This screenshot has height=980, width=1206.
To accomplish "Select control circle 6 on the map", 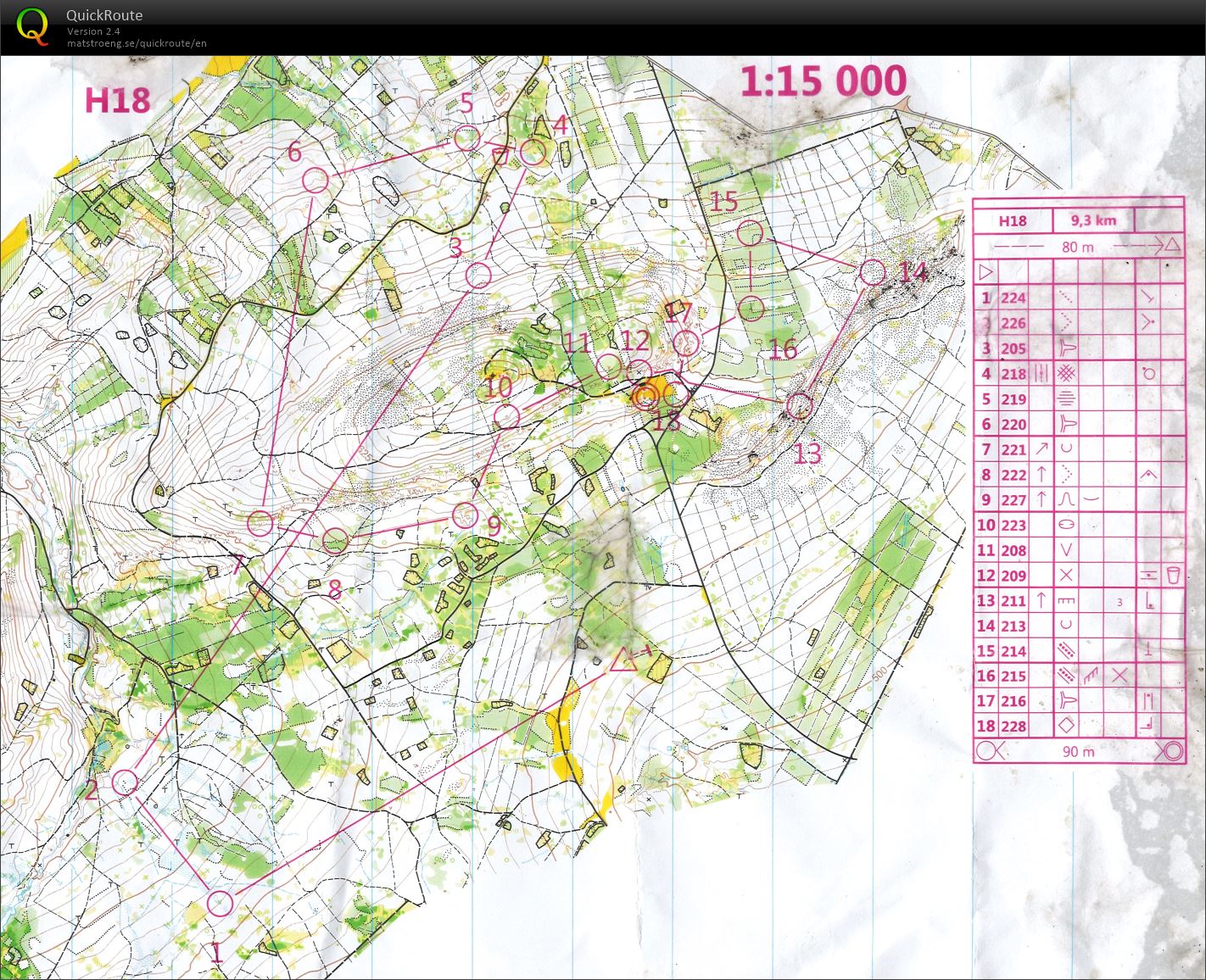I will click(x=315, y=180).
